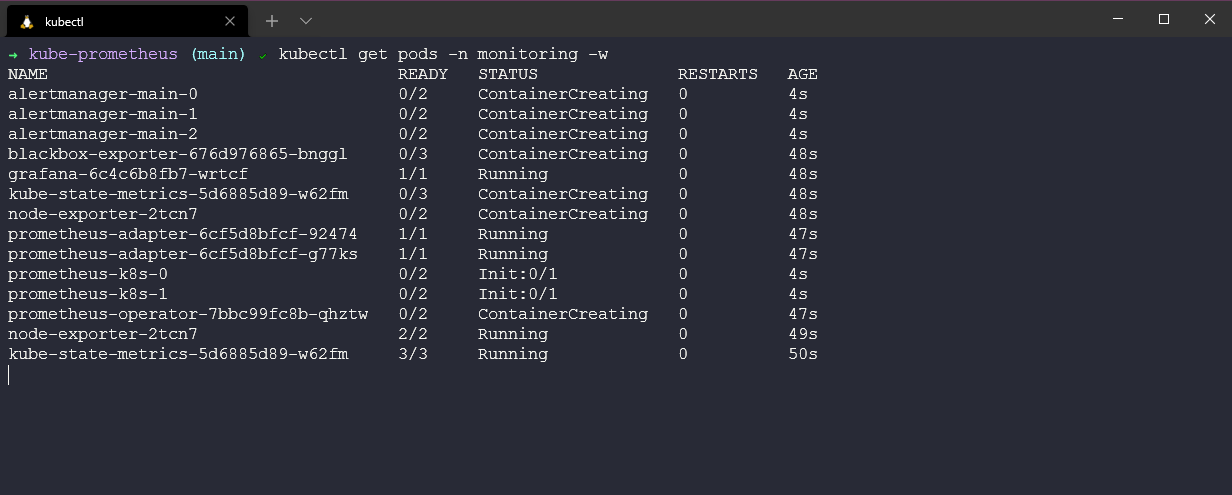Maximize the terminal window

pos(1164,19)
